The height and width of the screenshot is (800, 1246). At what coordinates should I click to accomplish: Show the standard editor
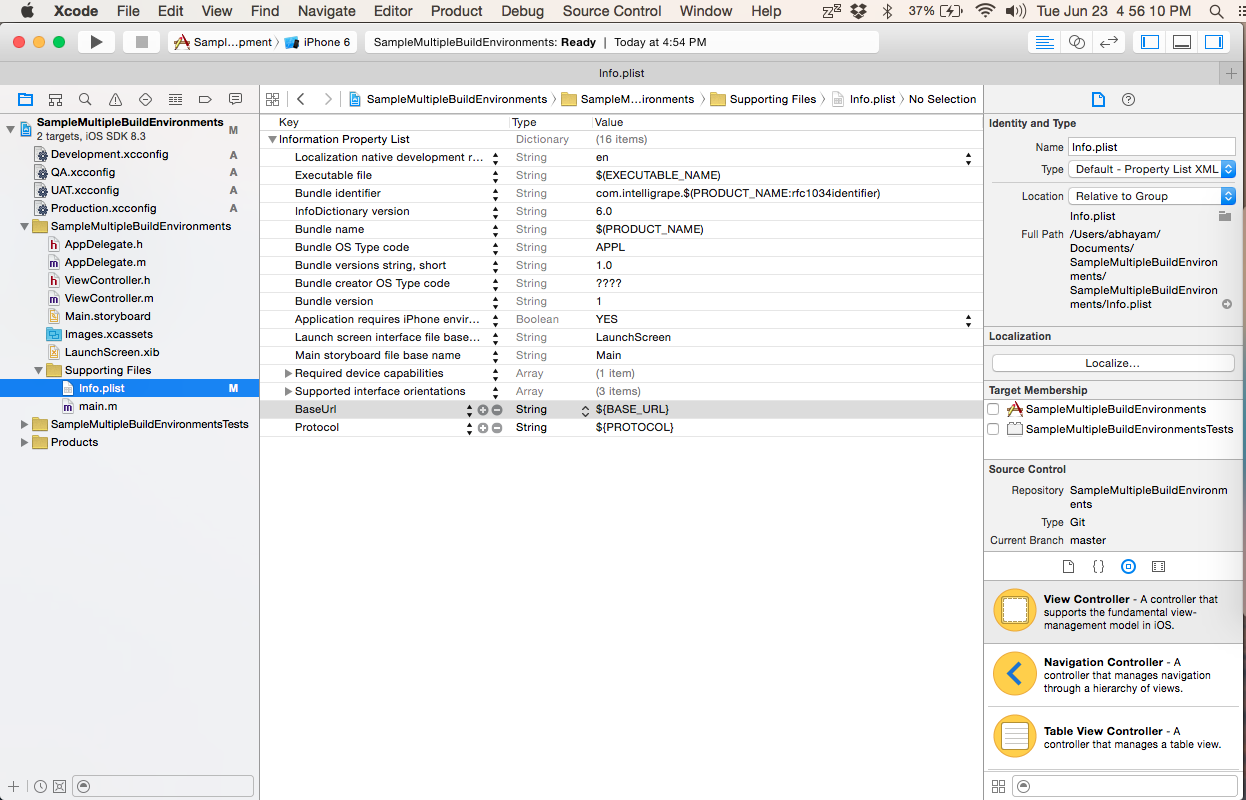(1045, 42)
